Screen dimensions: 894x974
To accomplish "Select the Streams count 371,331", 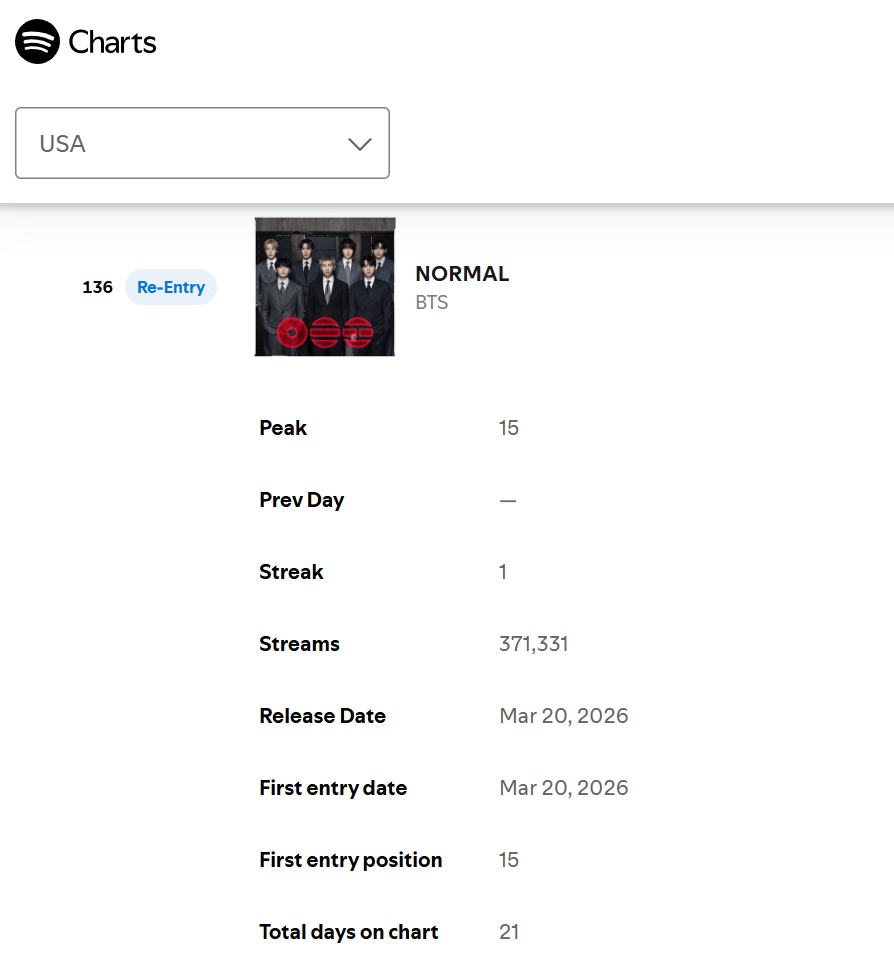I will (x=534, y=644).
